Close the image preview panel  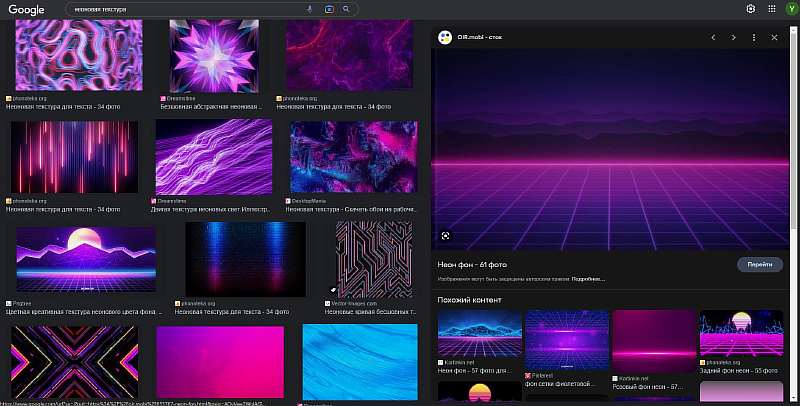[774, 37]
